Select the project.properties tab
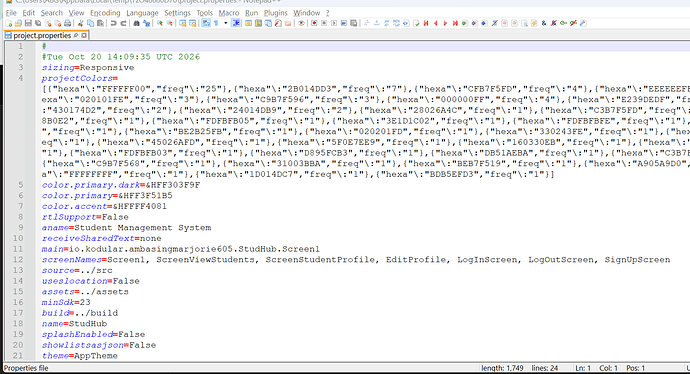 42,35
